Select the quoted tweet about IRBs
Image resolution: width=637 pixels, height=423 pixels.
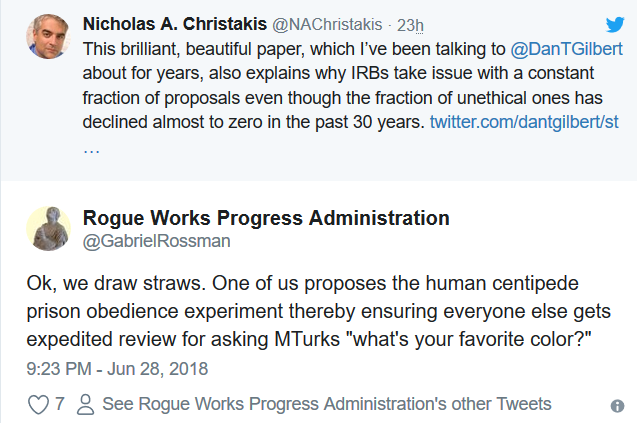click(x=300, y=97)
